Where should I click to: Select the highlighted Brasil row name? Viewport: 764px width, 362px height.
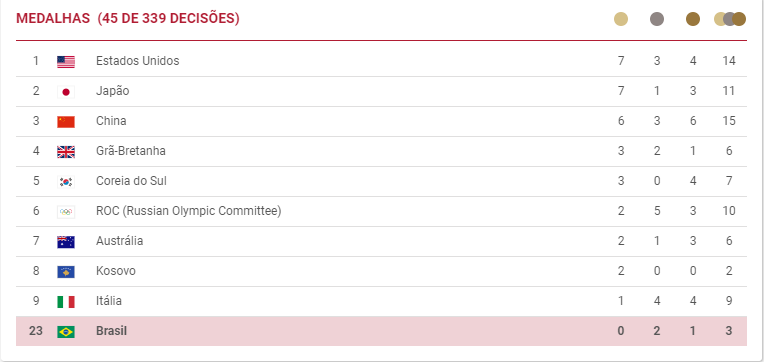tap(111, 331)
